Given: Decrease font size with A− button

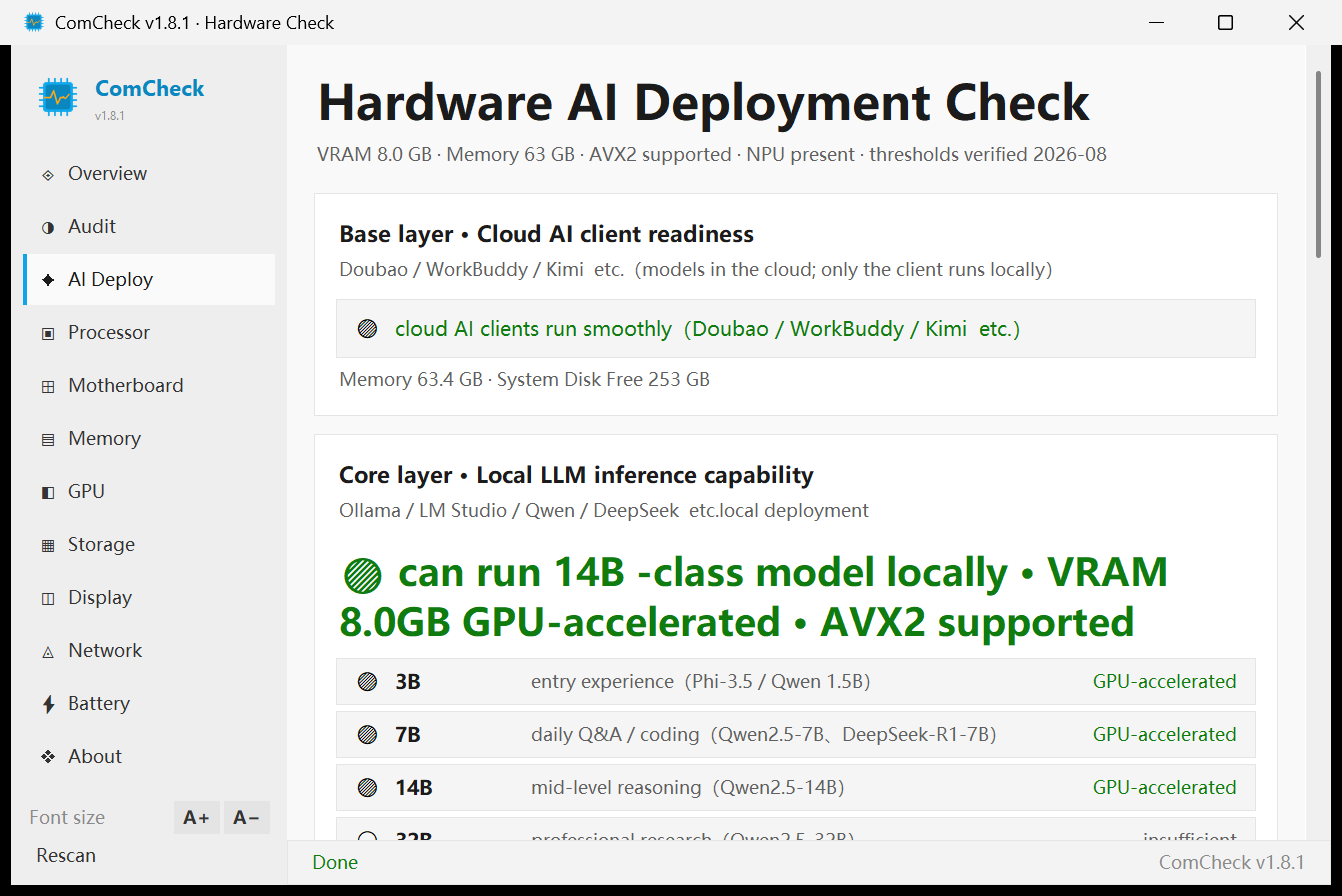Looking at the screenshot, I should (x=246, y=818).
